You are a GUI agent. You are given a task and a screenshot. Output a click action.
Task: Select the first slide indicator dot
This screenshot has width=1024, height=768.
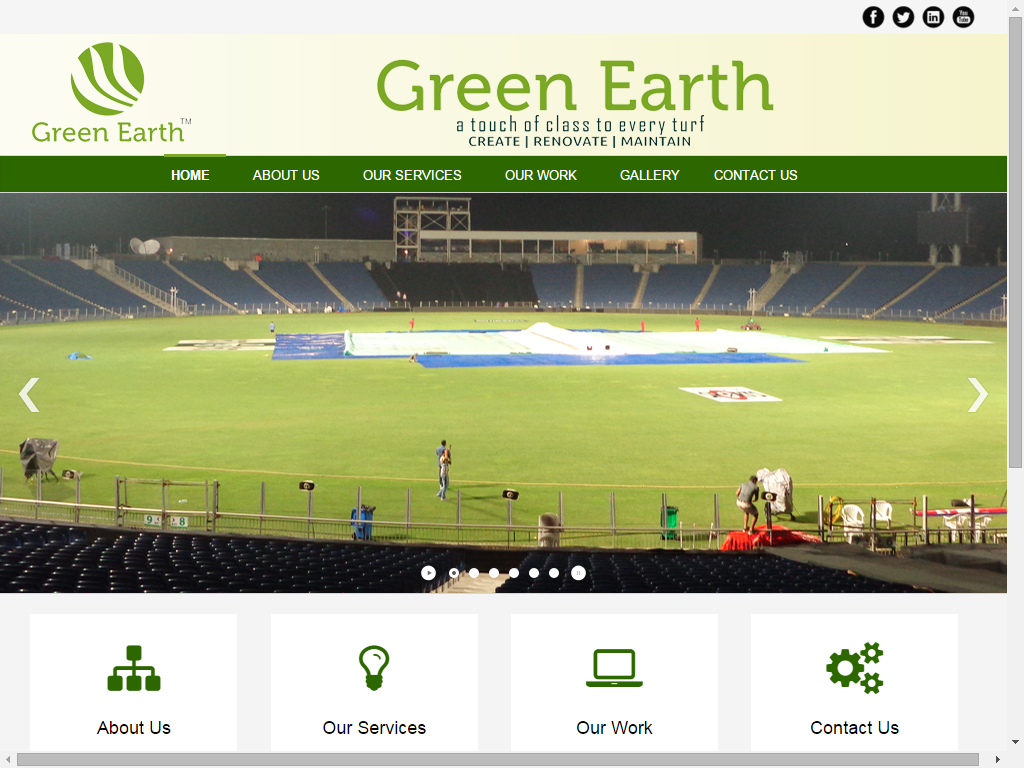pos(454,573)
